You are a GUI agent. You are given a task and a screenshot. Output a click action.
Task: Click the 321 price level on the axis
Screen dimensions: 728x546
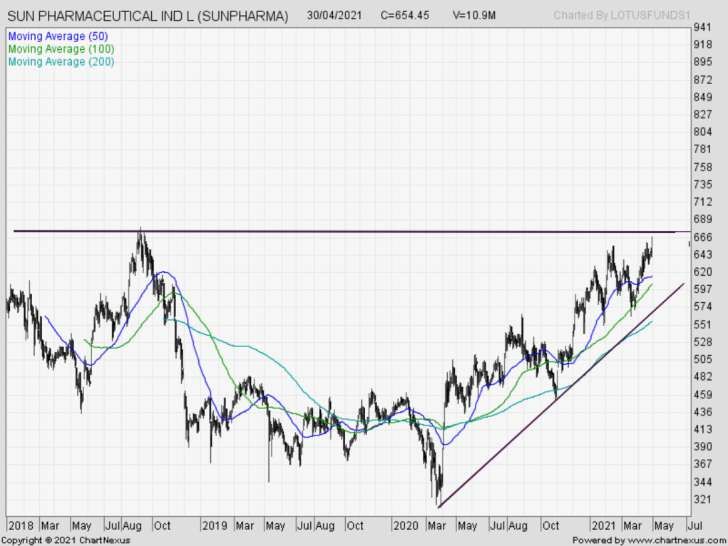point(702,500)
